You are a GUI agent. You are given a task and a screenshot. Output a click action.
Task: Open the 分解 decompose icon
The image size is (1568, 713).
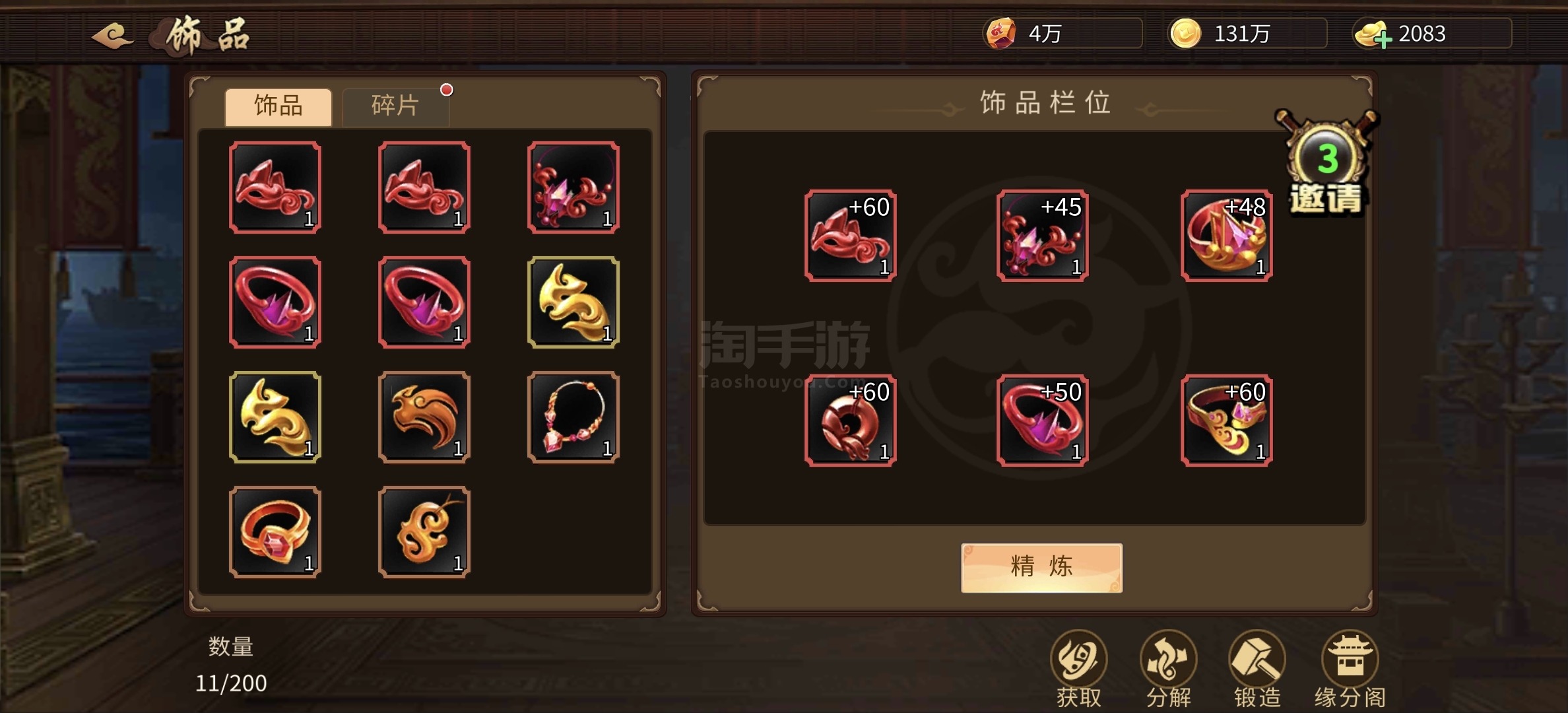click(1168, 668)
